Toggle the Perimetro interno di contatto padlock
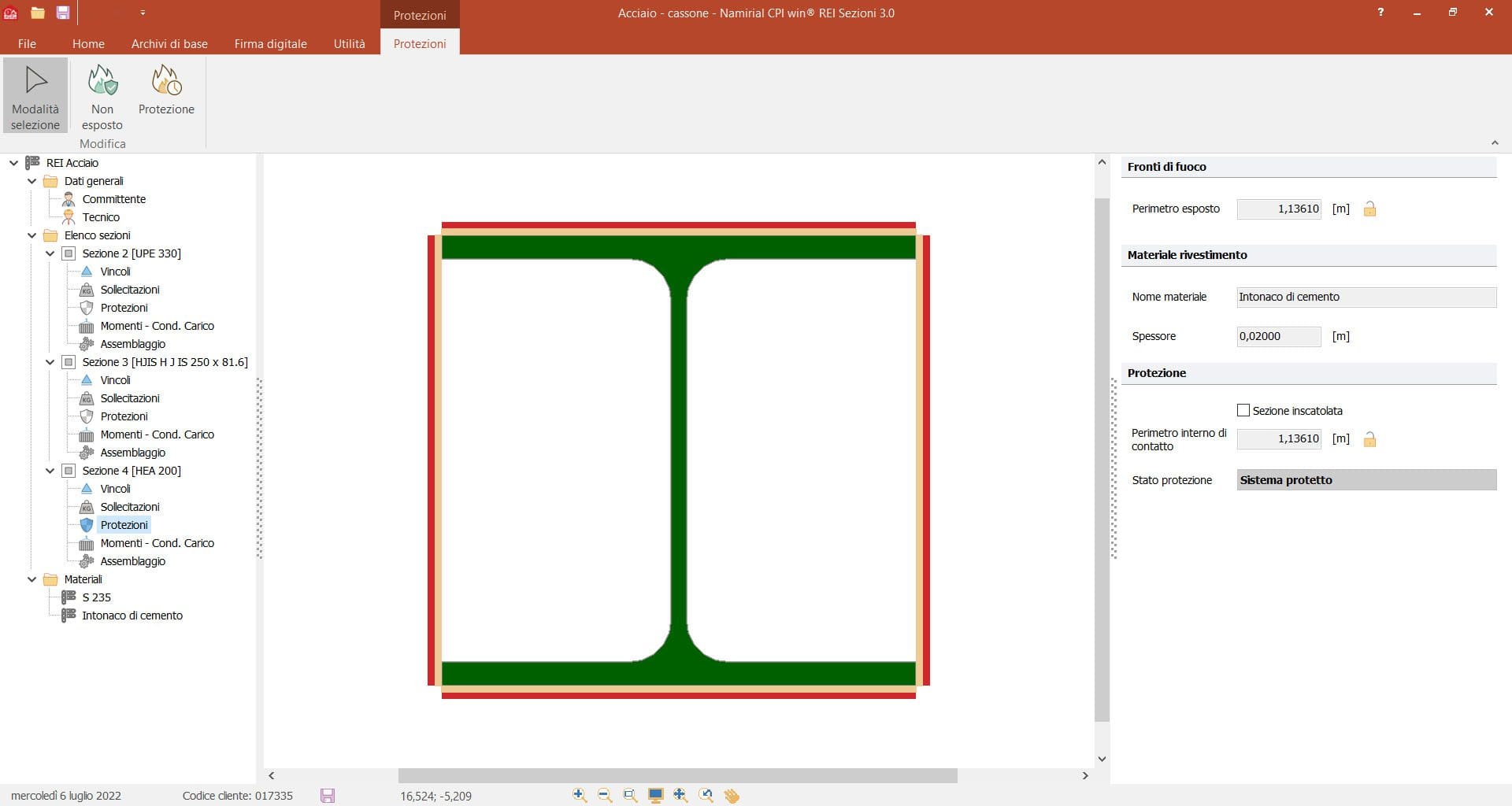Screen dimensions: 1512x806 pos(1369,439)
